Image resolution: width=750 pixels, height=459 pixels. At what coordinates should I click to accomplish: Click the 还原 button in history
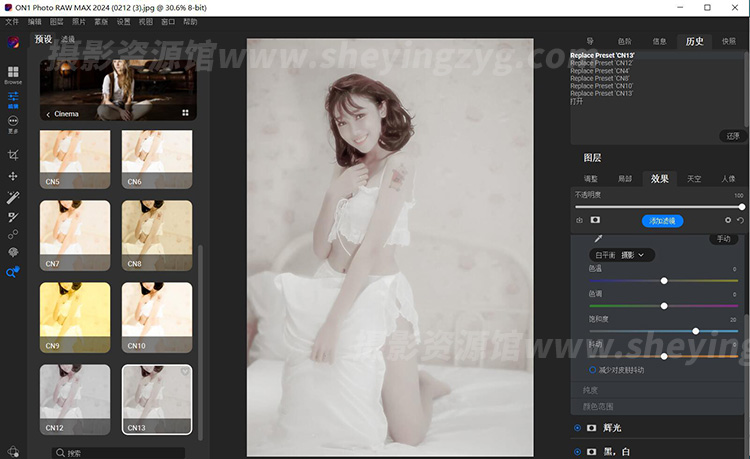pyautogui.click(x=733, y=136)
